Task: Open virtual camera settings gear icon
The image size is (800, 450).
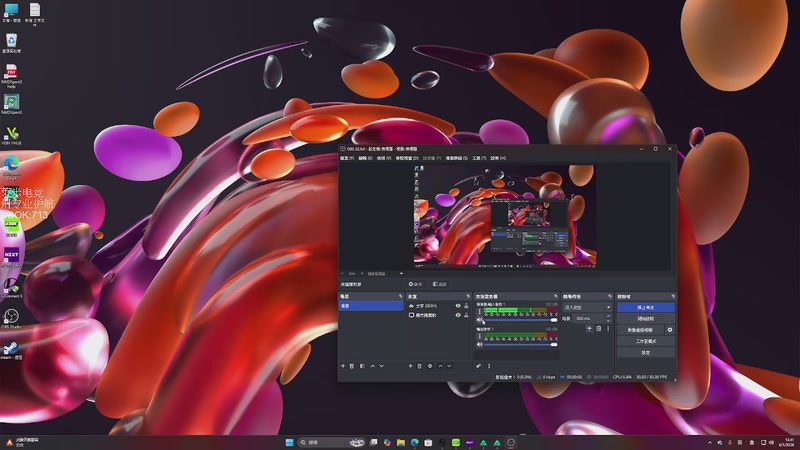Action: tap(670, 330)
